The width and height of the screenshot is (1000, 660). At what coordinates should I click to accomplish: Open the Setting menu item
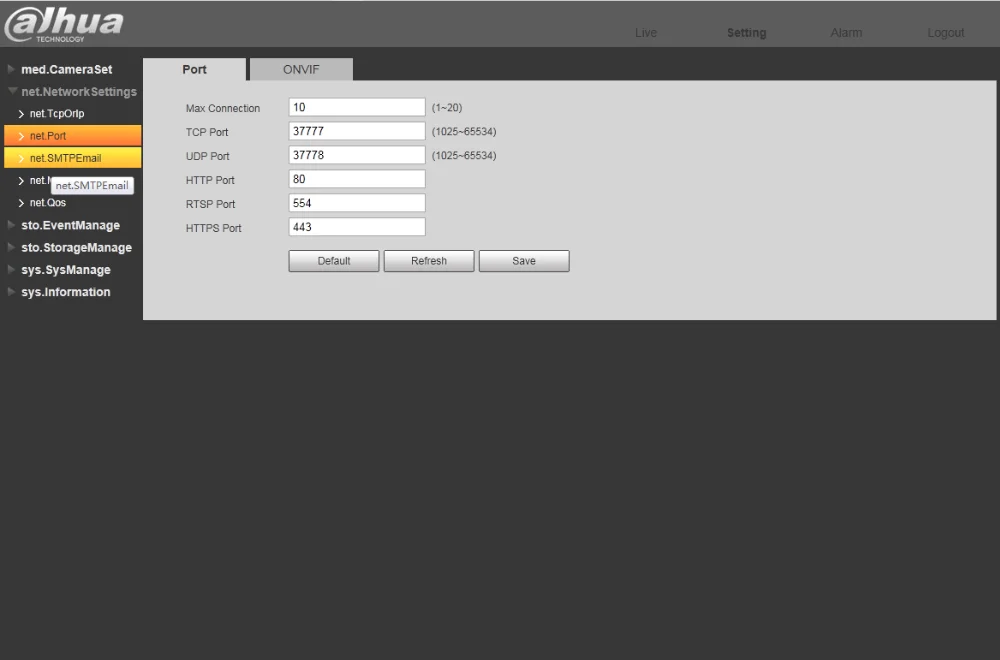click(x=746, y=33)
